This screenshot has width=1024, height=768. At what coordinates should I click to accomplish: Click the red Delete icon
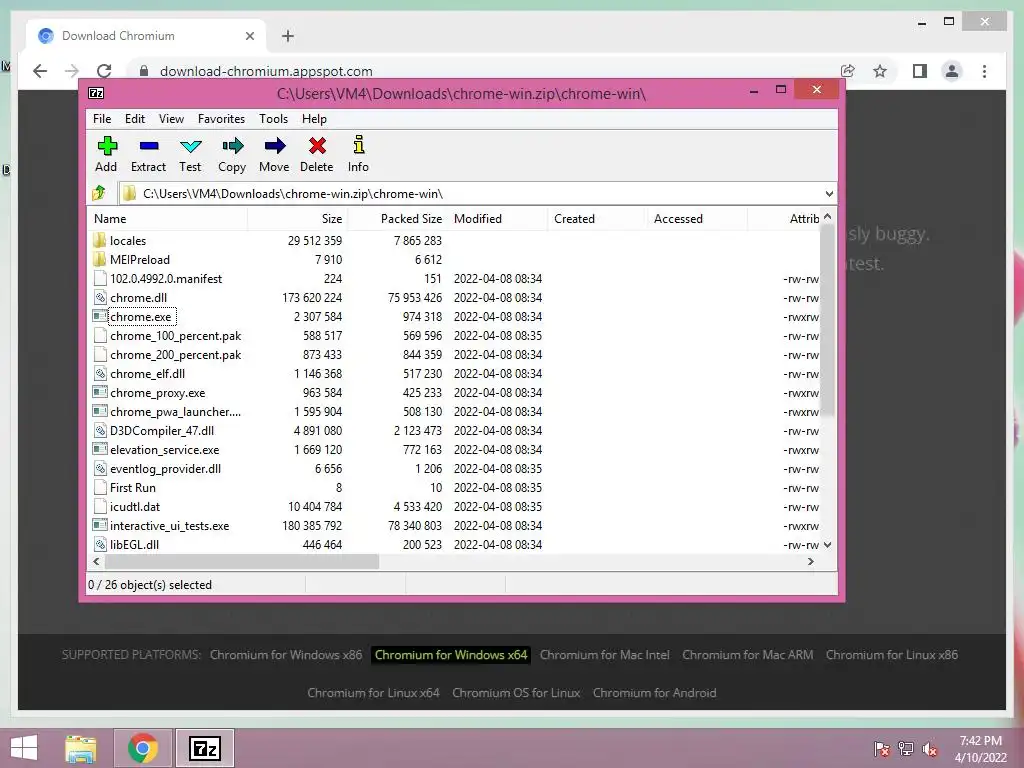(x=317, y=146)
